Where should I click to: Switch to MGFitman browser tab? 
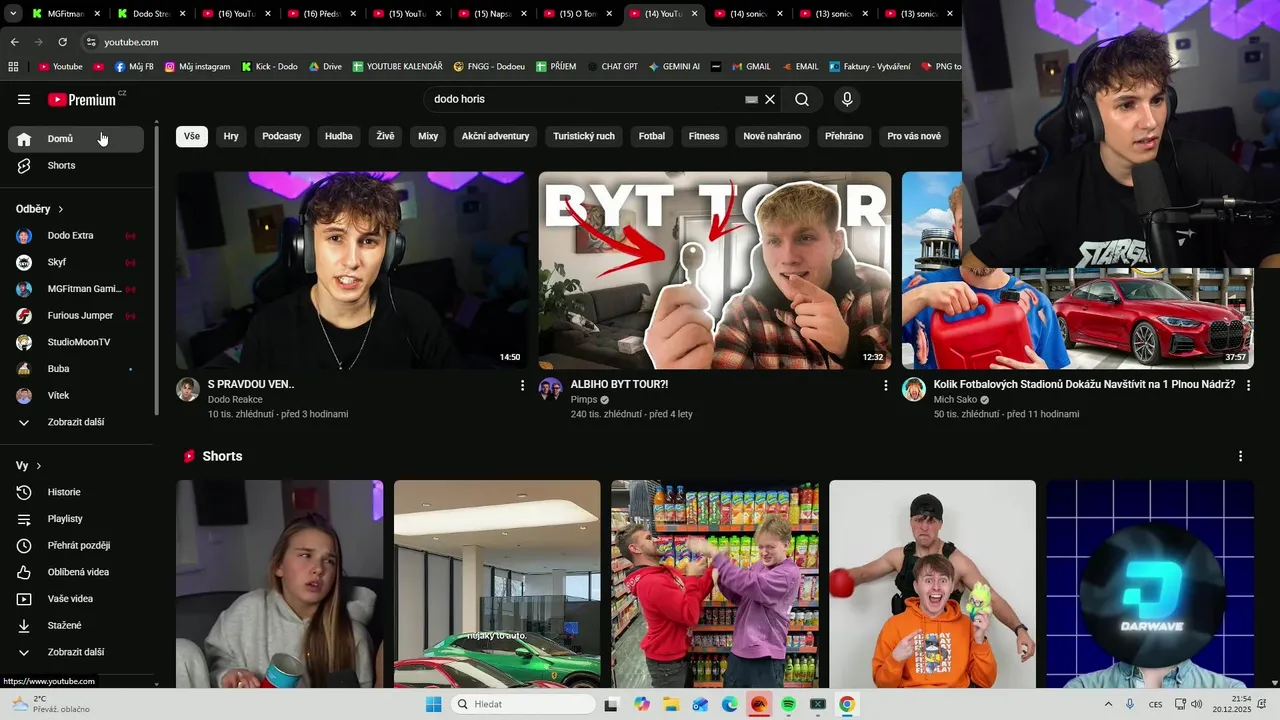65,14
